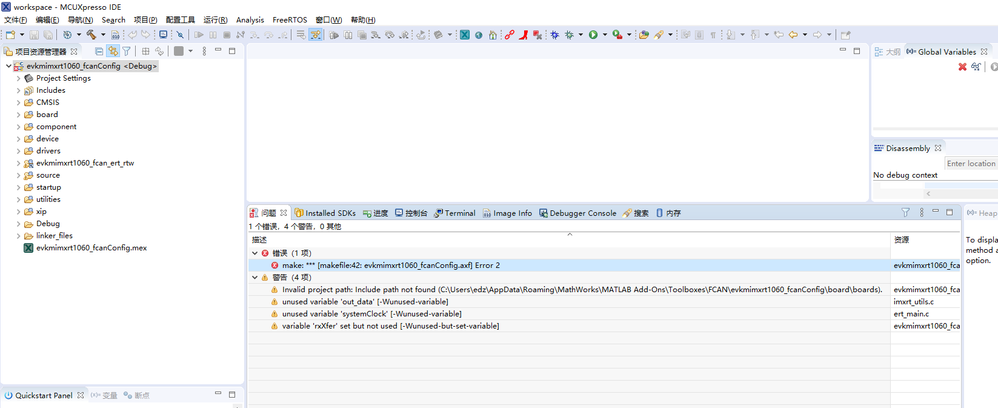Click the Run with coverage icon
Screen dimensions: 998x408
click(x=616, y=35)
